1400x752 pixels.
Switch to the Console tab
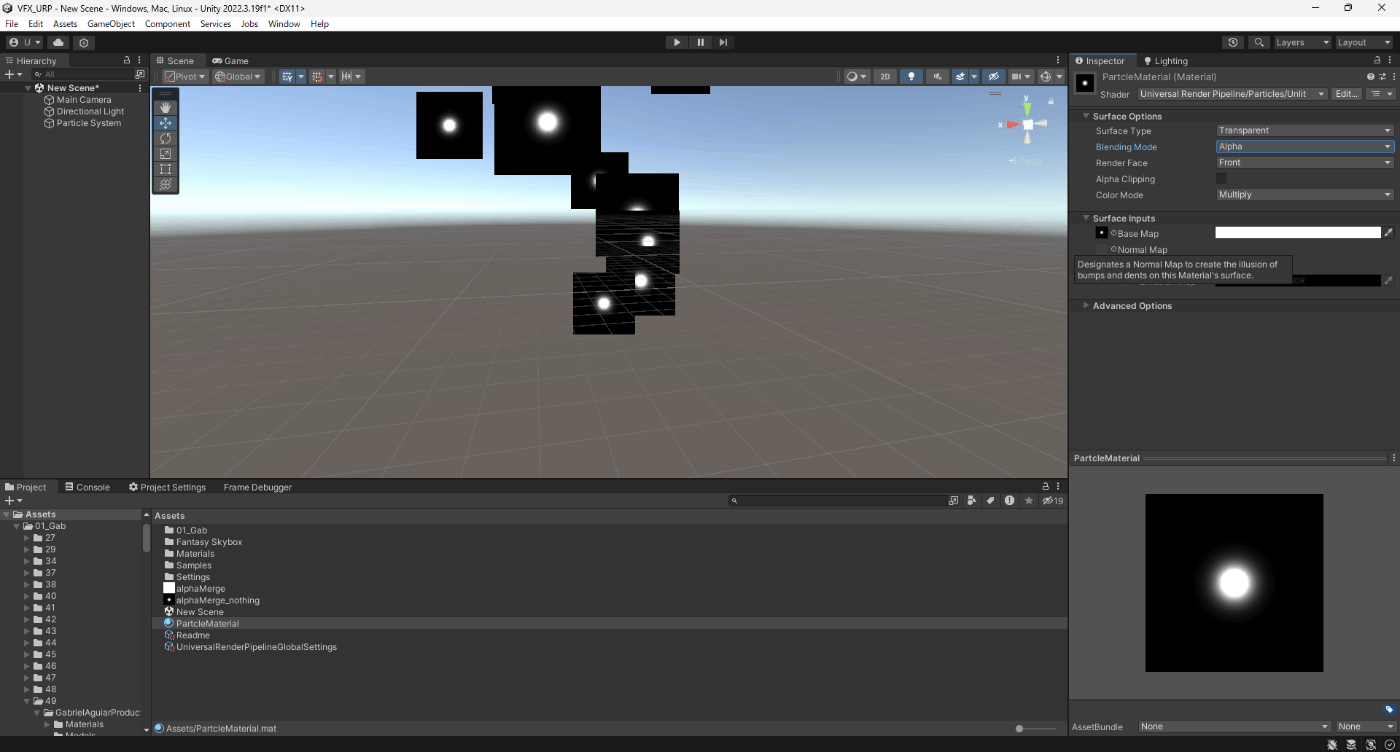[87, 487]
